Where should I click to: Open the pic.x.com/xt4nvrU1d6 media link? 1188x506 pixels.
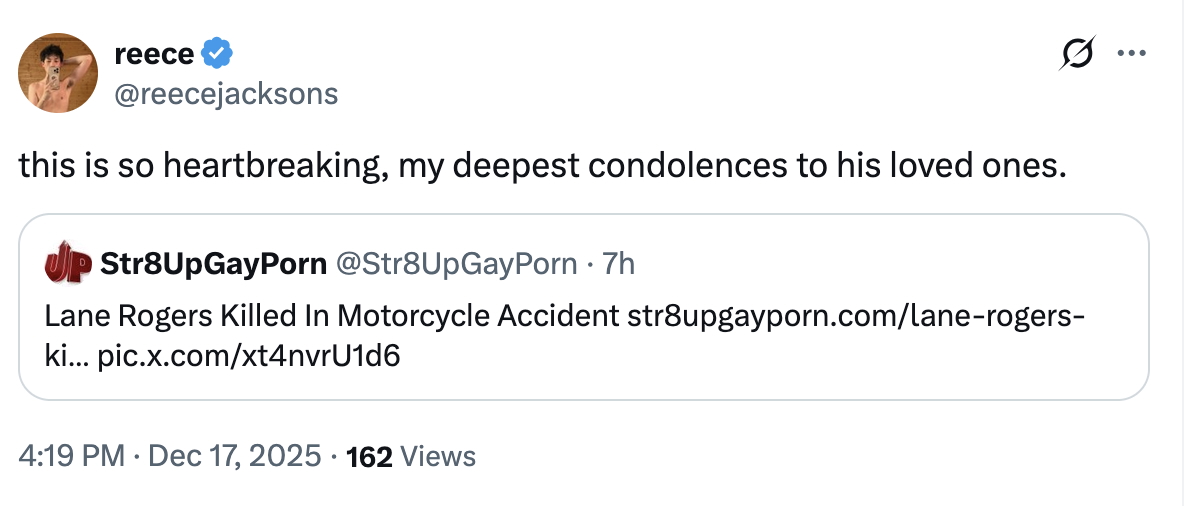pos(249,357)
